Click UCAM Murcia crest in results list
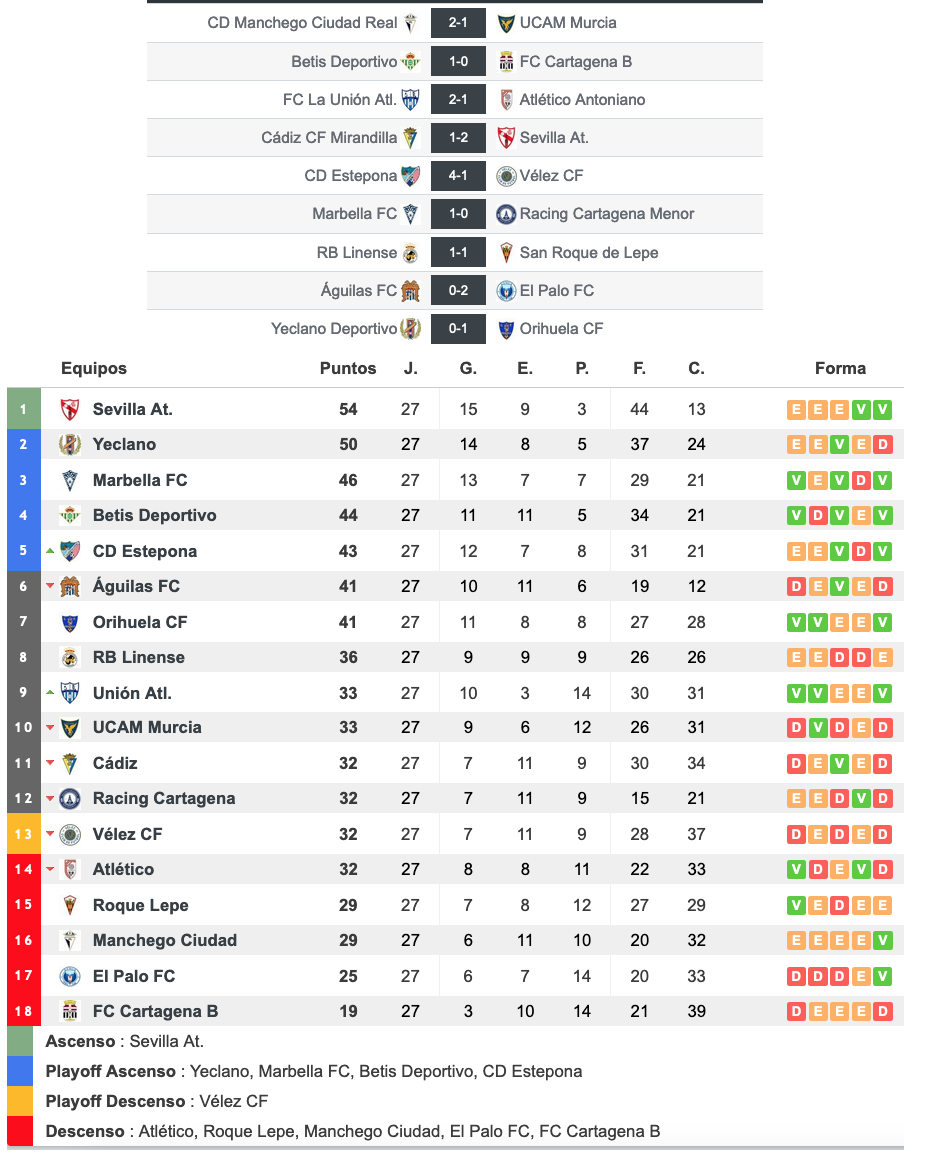Screen dimensions: 927x1157 click(x=506, y=23)
